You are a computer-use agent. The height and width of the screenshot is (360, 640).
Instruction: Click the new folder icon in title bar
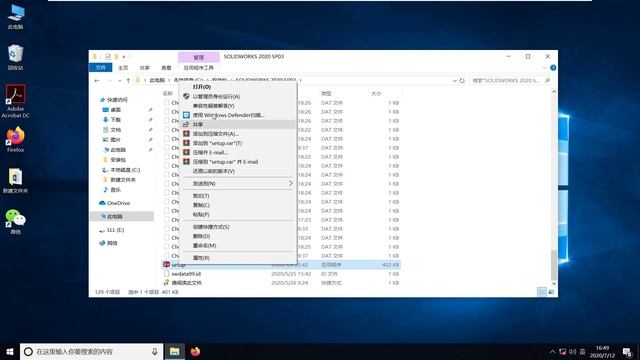[x=116, y=57]
